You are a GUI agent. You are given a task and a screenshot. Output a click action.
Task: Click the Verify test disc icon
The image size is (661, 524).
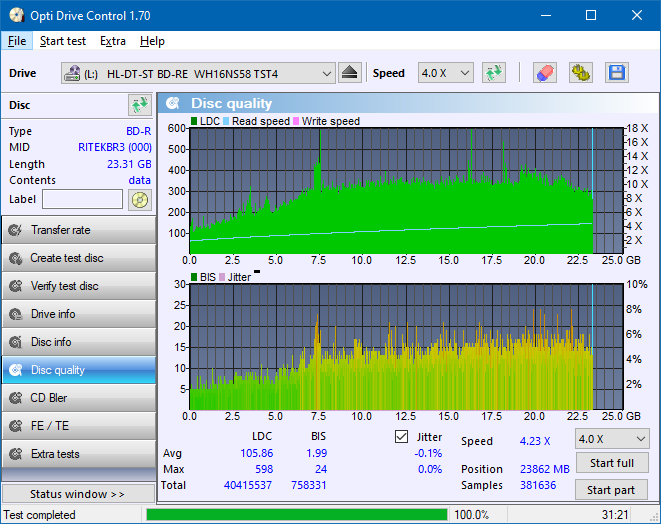16,286
